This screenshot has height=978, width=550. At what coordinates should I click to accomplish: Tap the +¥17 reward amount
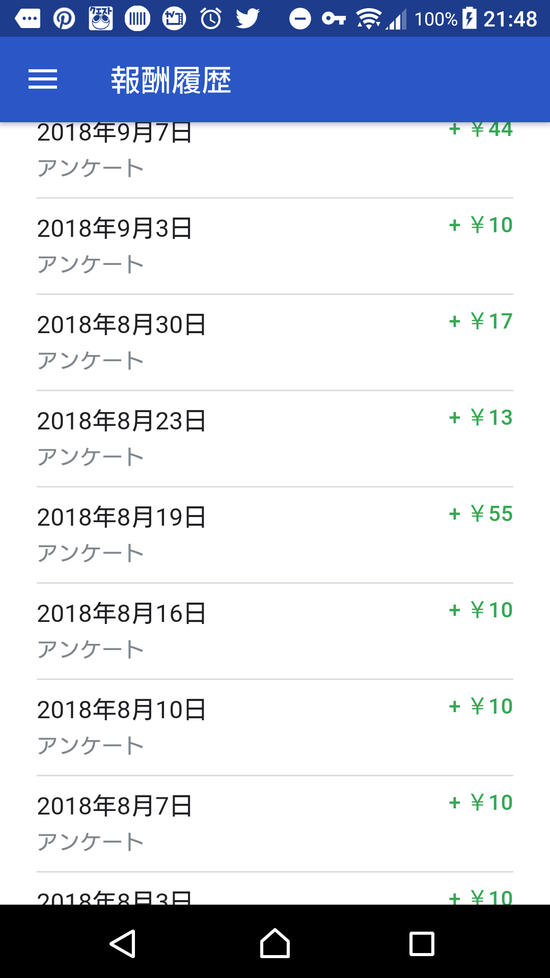pyautogui.click(x=481, y=321)
